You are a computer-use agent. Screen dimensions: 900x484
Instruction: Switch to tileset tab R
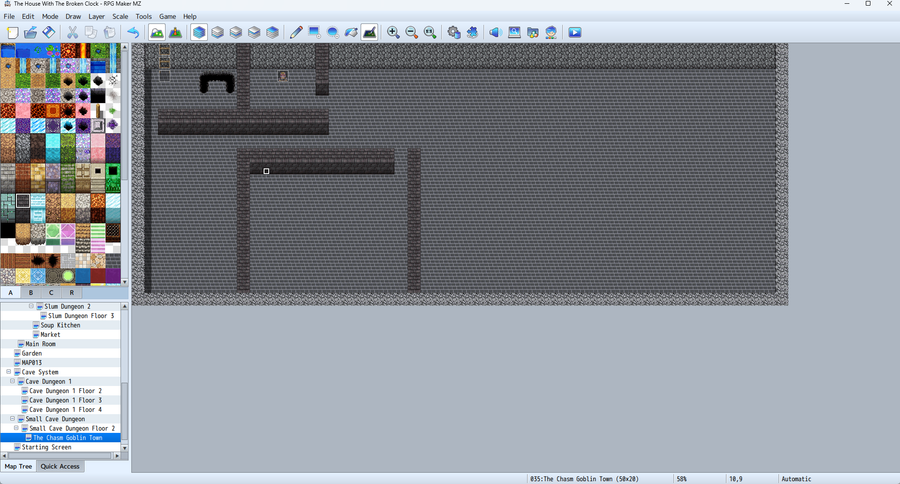72,293
